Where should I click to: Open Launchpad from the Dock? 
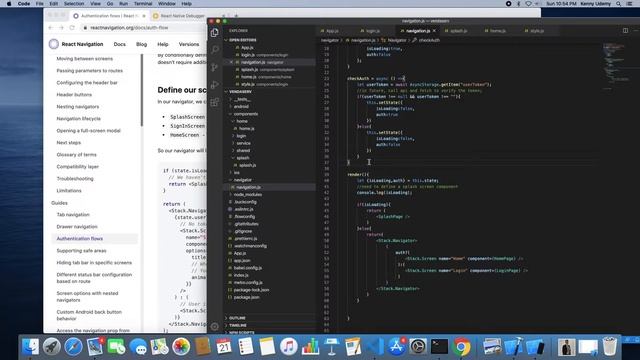point(51,347)
